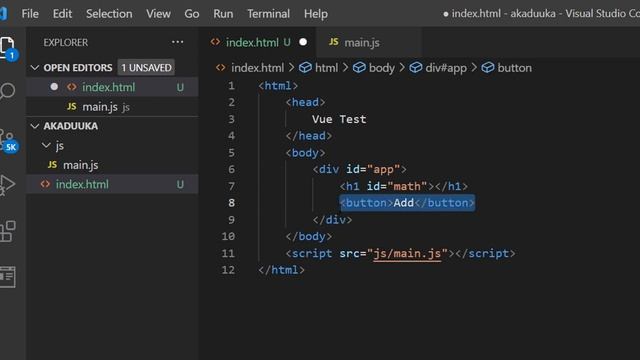This screenshot has width=640, height=360.
Task: Click the div#app breadcrumb segment
Action: pyautogui.click(x=446, y=67)
